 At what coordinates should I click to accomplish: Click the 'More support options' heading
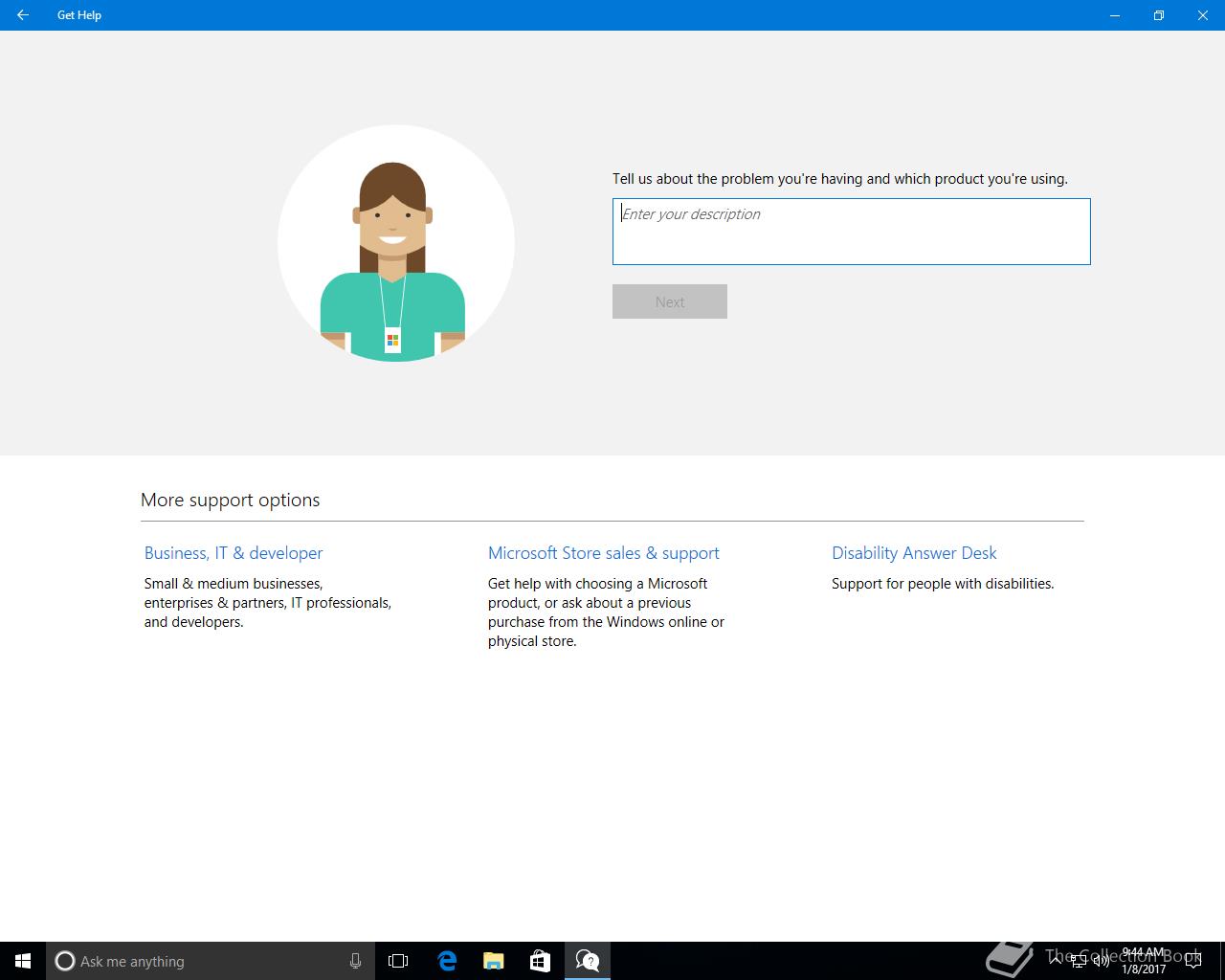(230, 500)
